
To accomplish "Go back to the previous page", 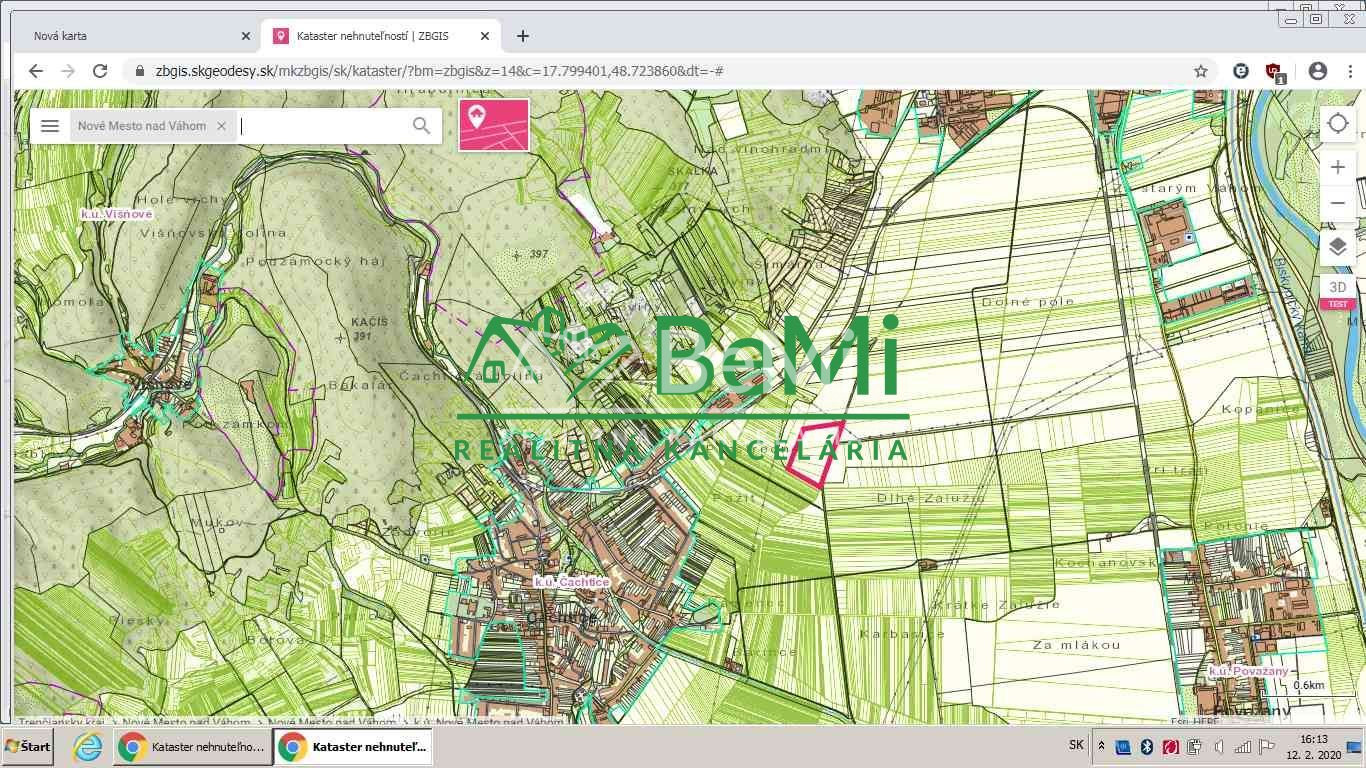I will 36,71.
